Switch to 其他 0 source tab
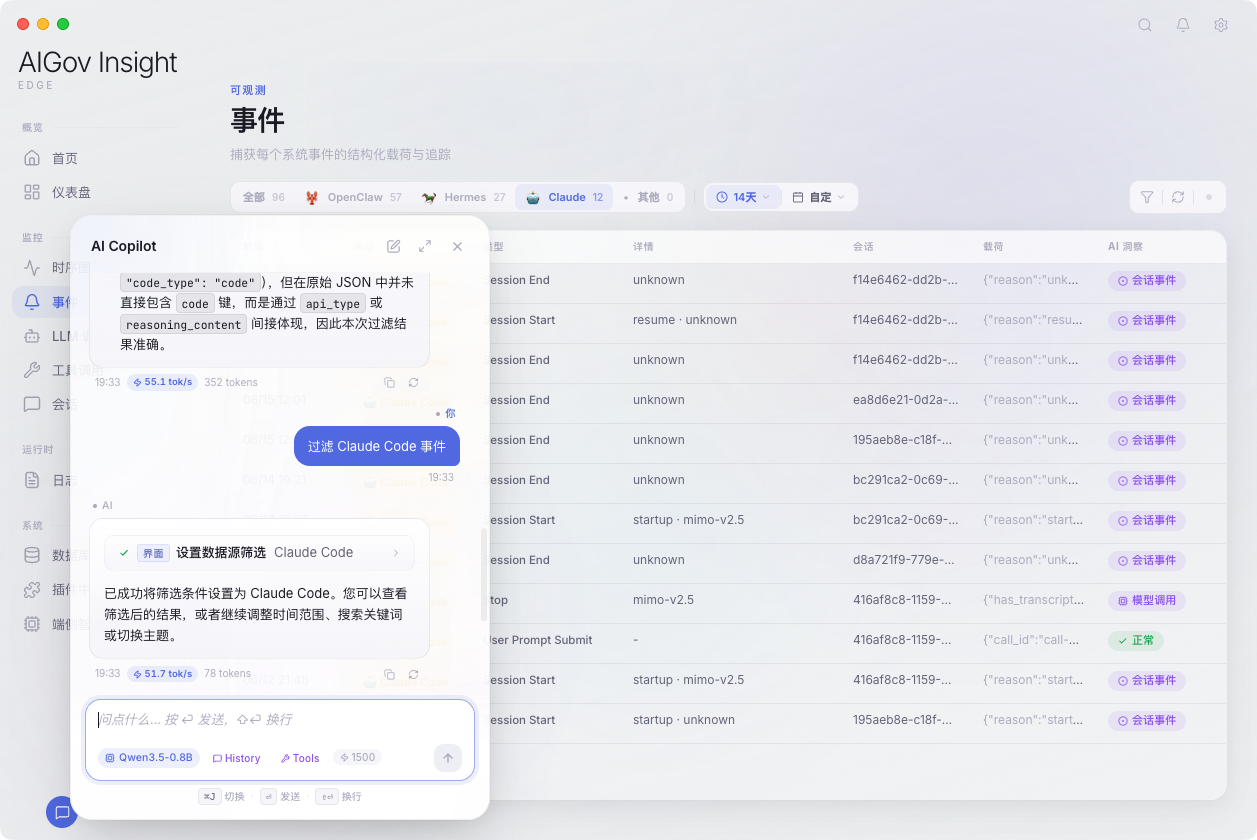Viewport: 1257px width, 840px height. tap(648, 197)
